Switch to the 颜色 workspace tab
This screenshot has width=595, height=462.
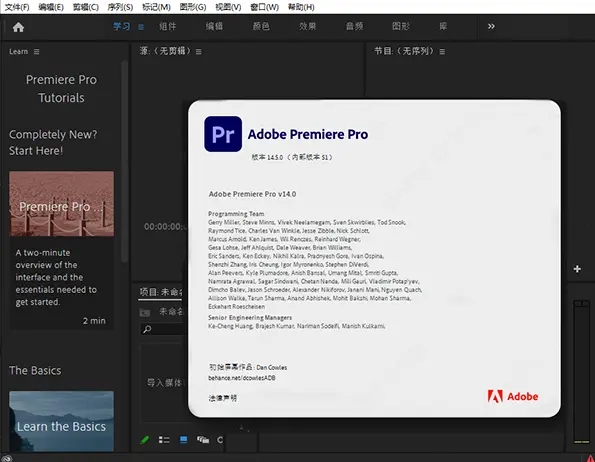click(261, 27)
